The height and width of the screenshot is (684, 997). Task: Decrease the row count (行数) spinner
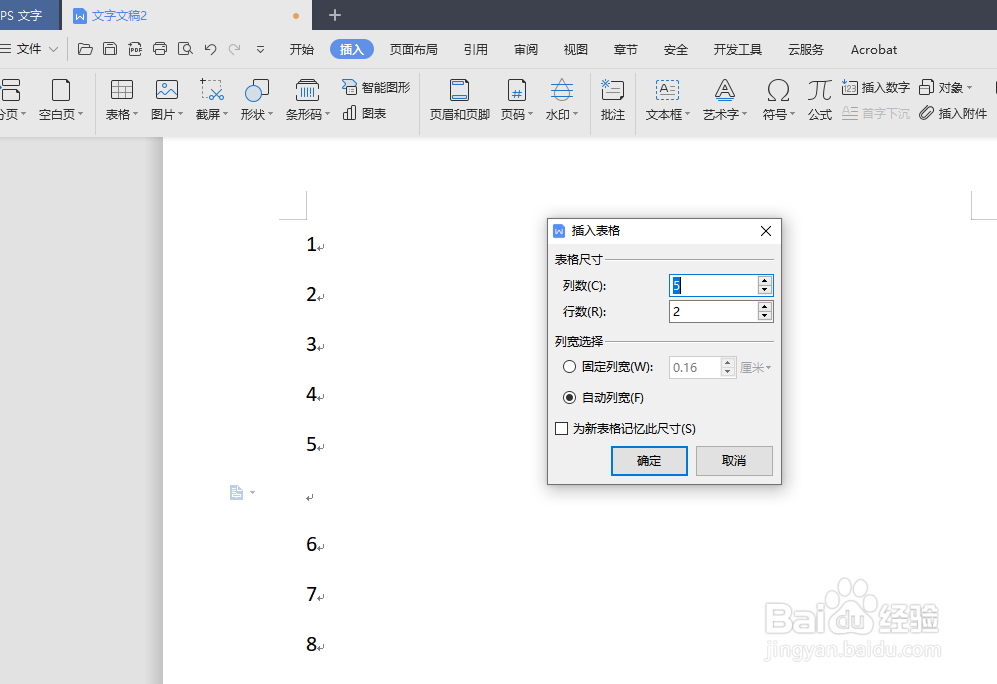click(x=765, y=316)
